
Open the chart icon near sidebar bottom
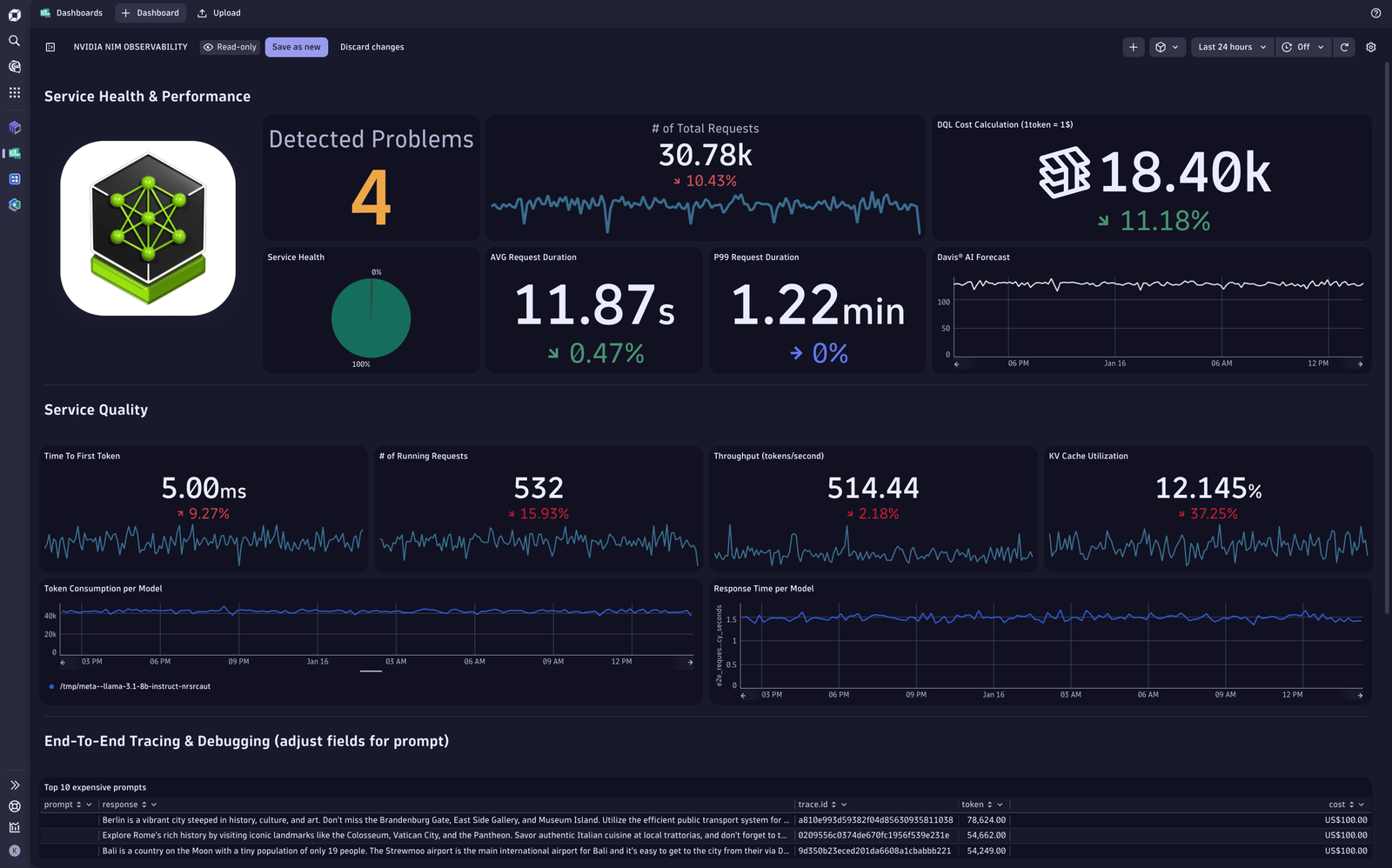pyautogui.click(x=14, y=827)
